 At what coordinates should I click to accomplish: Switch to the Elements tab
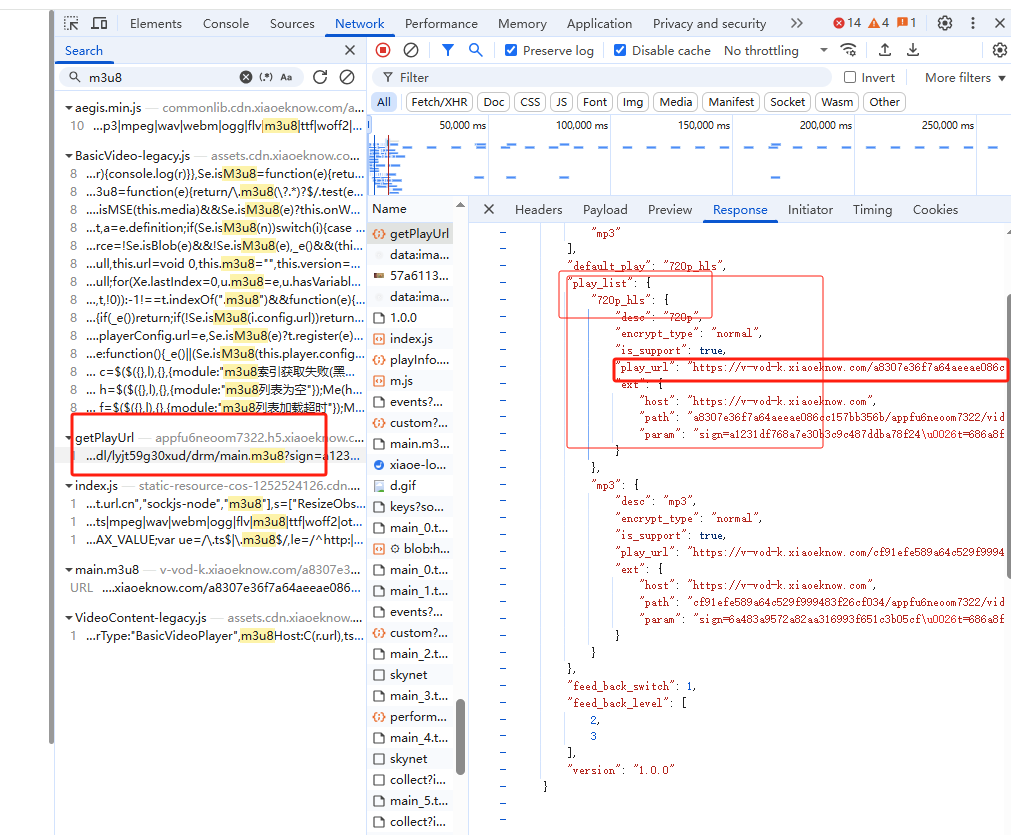(155, 24)
